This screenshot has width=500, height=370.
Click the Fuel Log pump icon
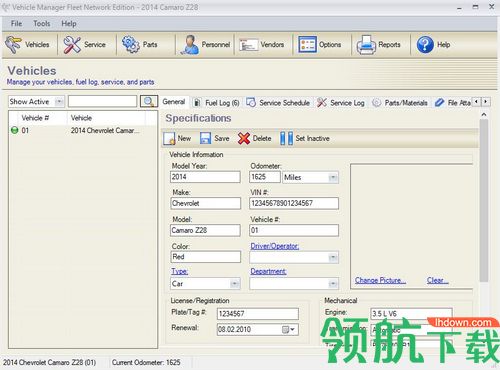pos(197,103)
